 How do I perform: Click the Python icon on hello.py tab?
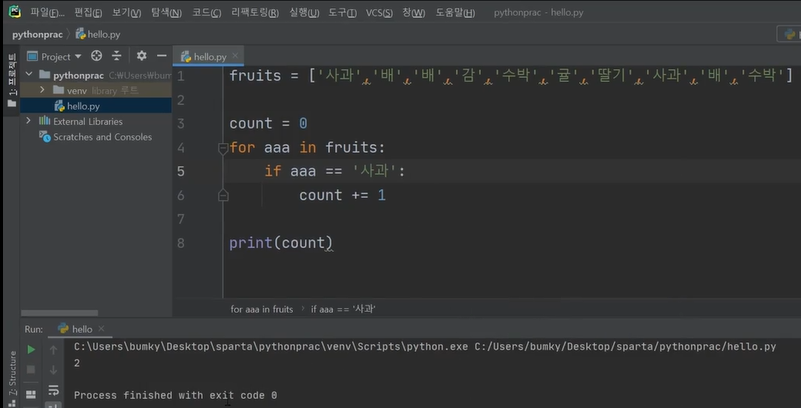[x=186, y=57]
